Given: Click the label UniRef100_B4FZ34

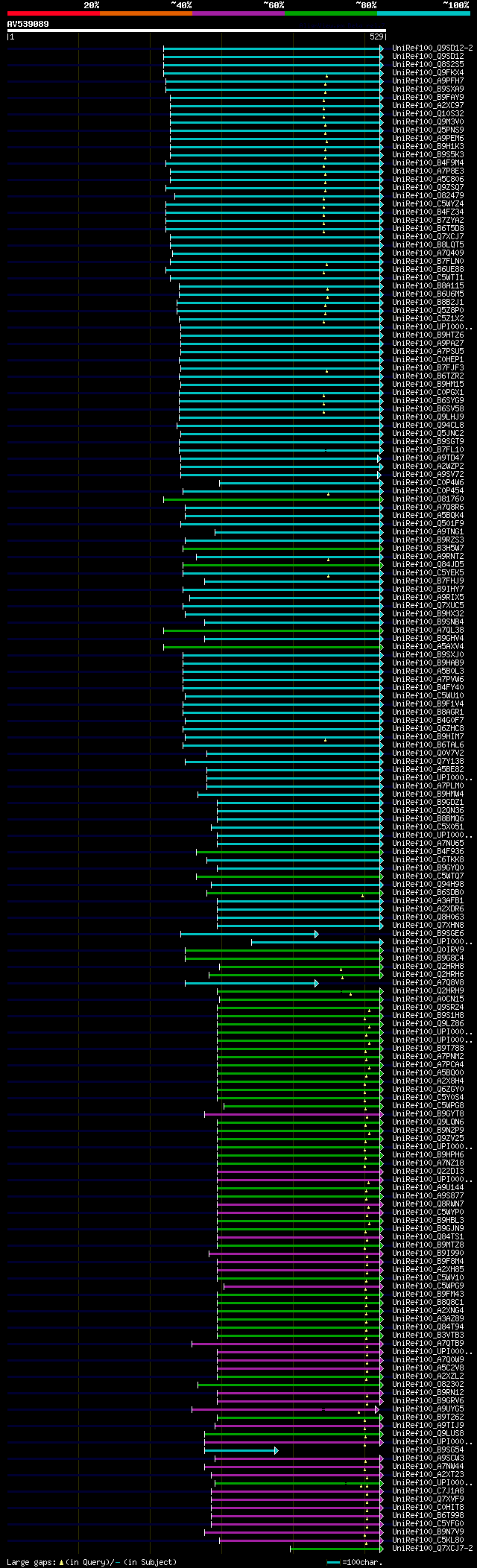Looking at the screenshot, I should [428, 212].
